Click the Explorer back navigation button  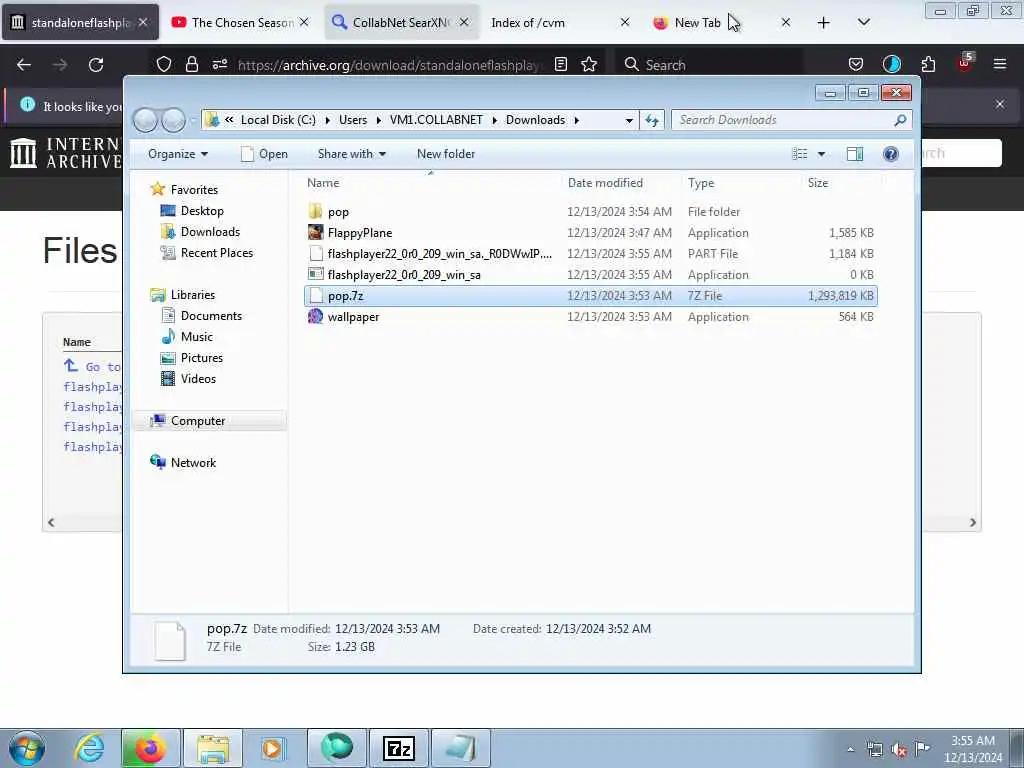146,120
